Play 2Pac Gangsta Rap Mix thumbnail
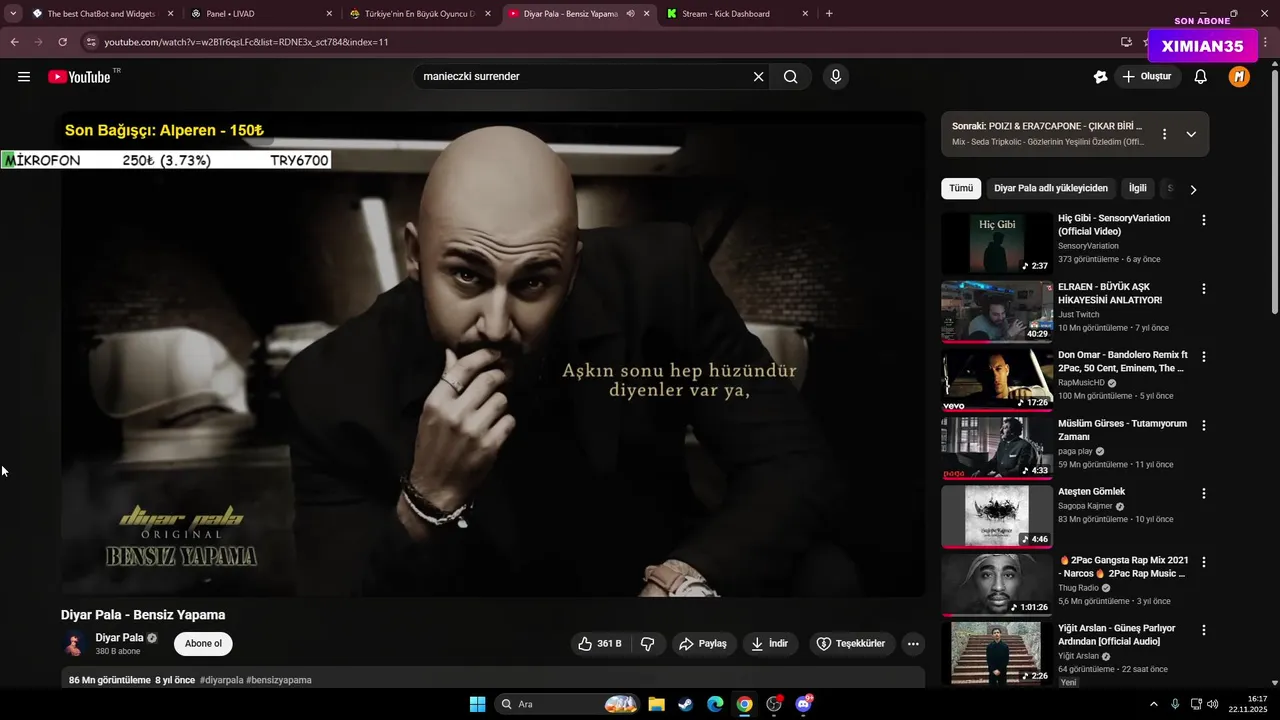 997,585
